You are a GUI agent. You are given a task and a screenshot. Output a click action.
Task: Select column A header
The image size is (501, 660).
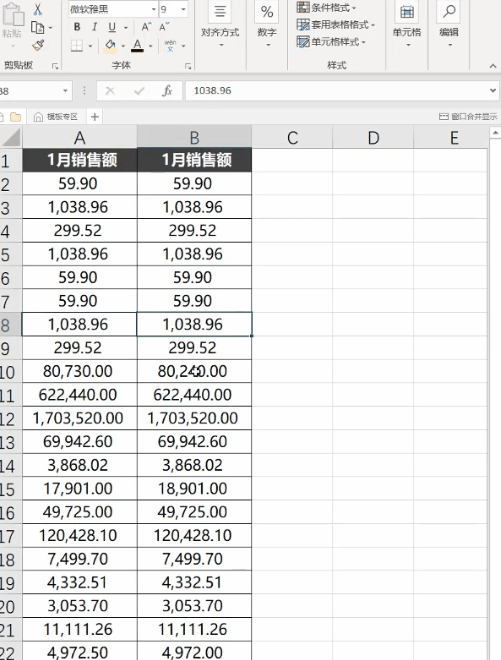click(x=80, y=138)
